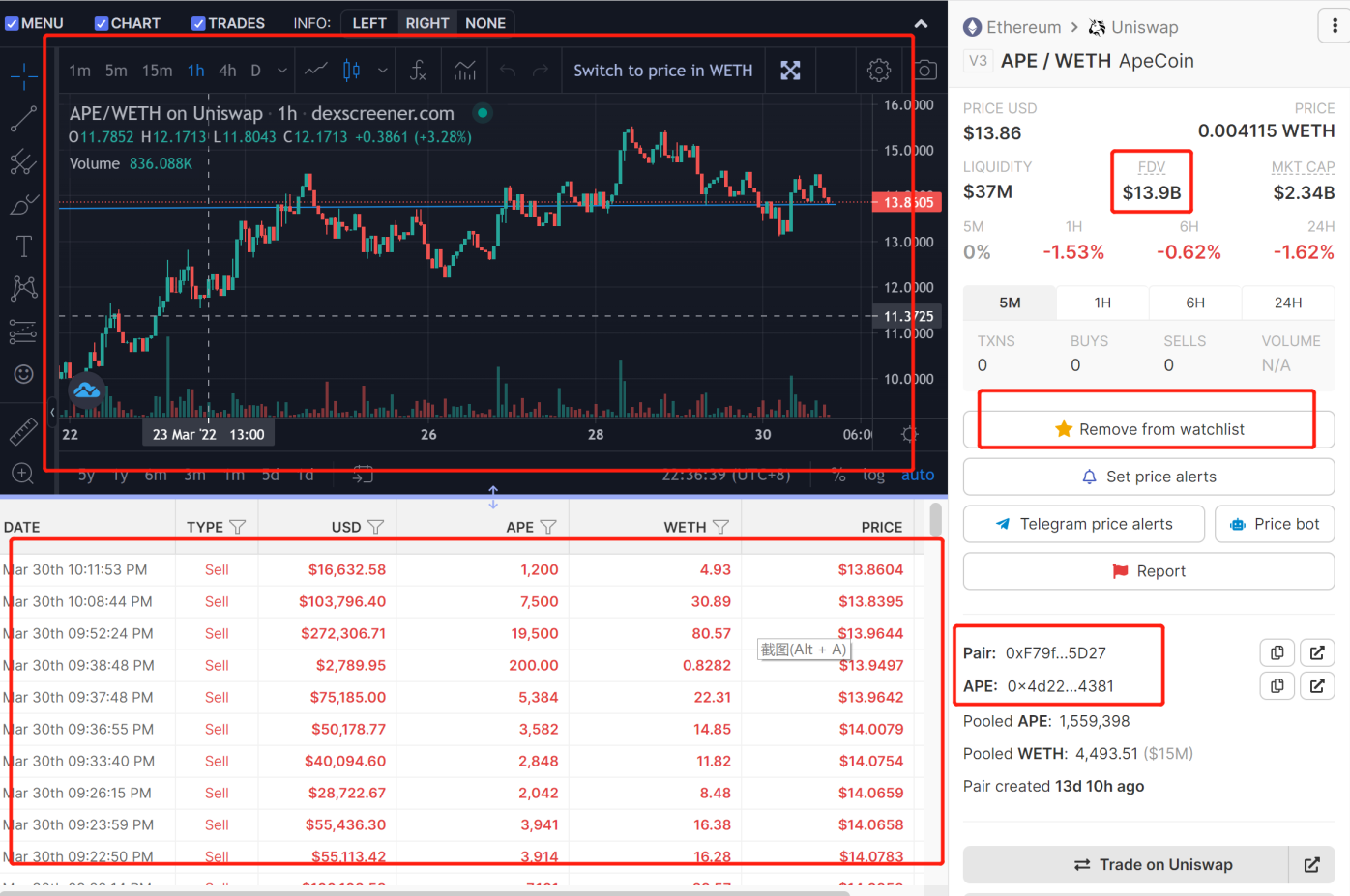1350x896 pixels.
Task: Select the text annotation tool
Action: [x=23, y=246]
